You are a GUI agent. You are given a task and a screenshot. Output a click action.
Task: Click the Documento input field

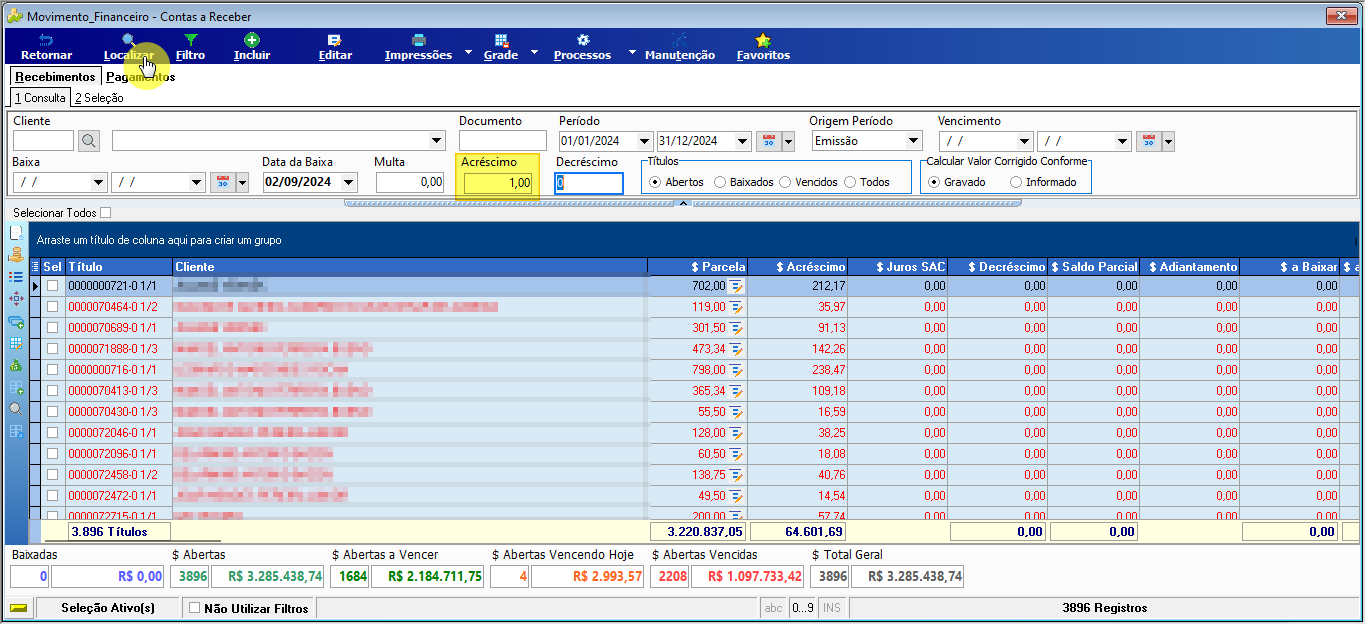pos(503,141)
